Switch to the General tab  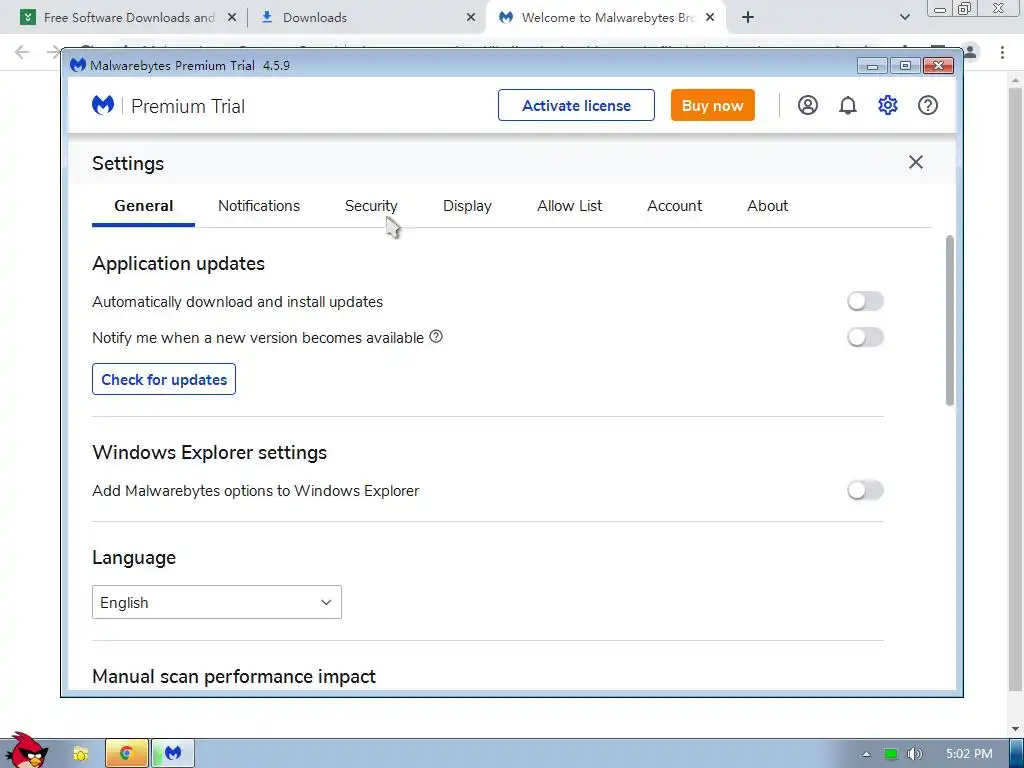[144, 206]
